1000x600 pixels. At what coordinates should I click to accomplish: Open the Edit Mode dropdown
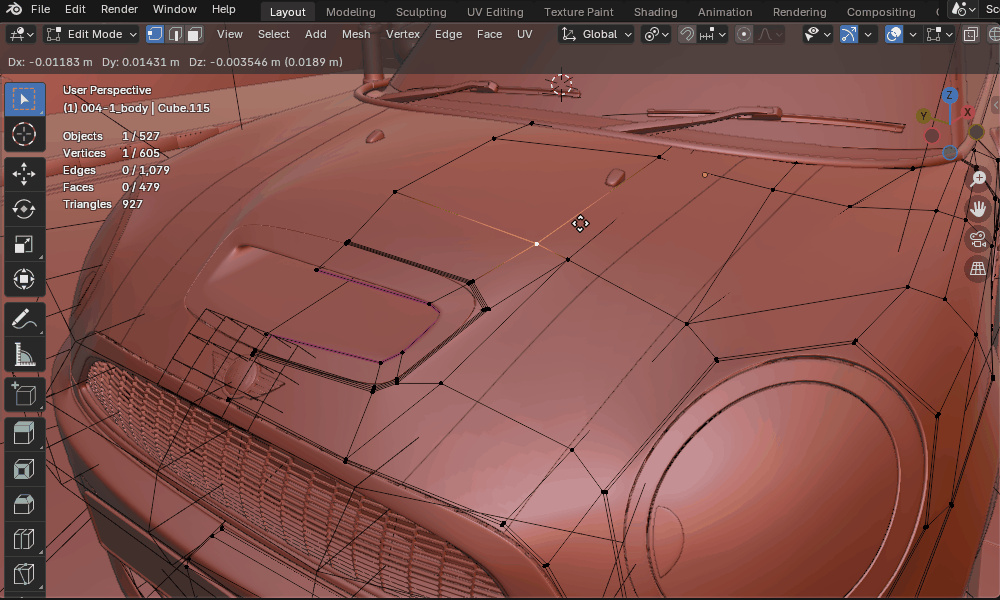[92, 34]
